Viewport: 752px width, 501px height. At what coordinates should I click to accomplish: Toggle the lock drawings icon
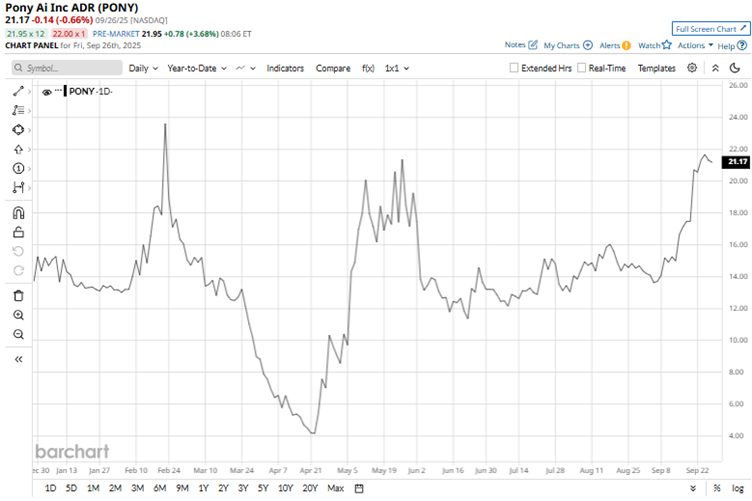coord(18,232)
